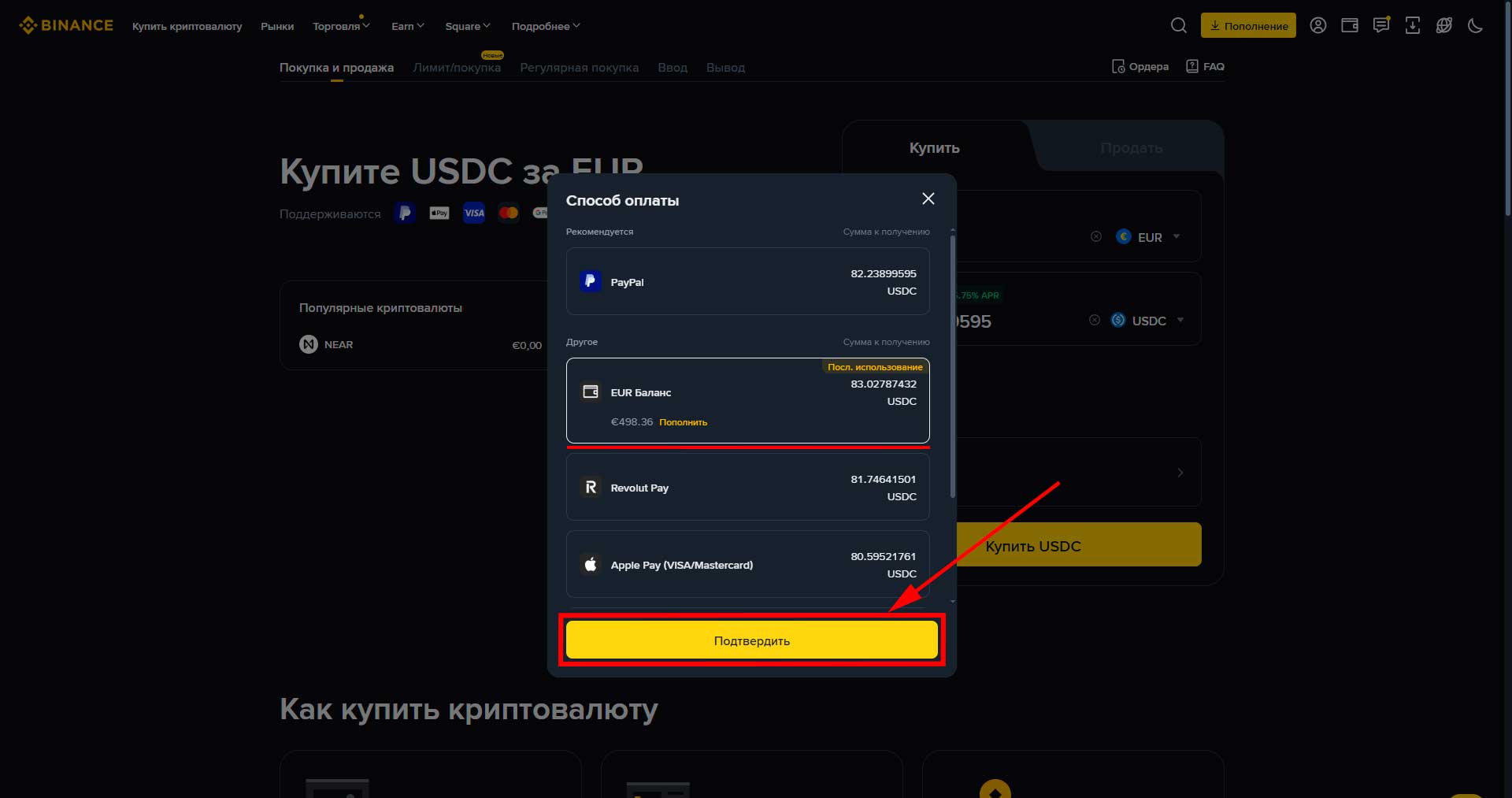Toggle dark mode moon icon
Viewport: 1512px width, 798px height.
(1475, 25)
